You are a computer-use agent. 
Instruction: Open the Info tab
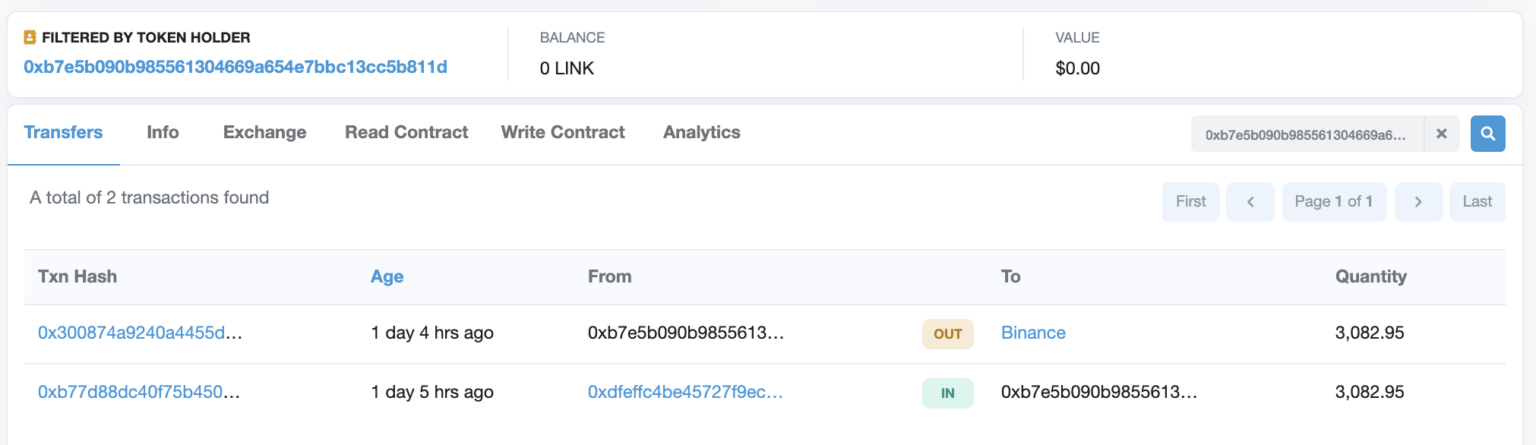tap(163, 132)
